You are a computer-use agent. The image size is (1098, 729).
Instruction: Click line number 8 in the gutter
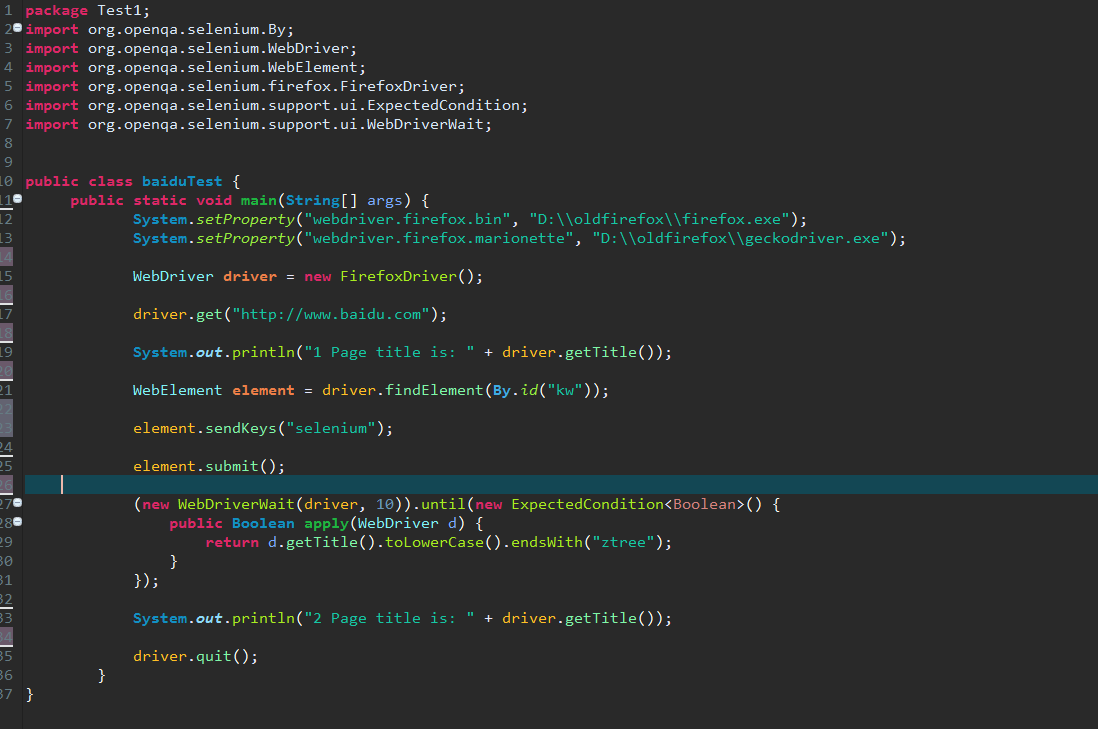coord(8,143)
